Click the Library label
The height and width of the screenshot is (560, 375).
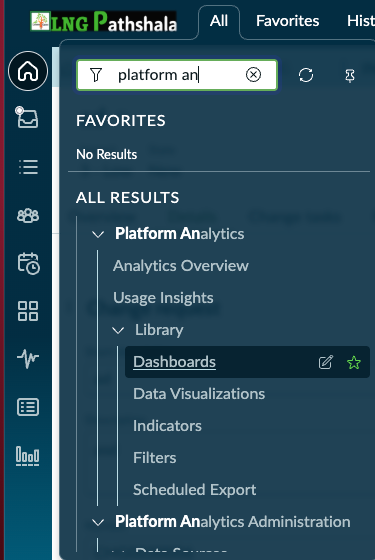click(159, 330)
